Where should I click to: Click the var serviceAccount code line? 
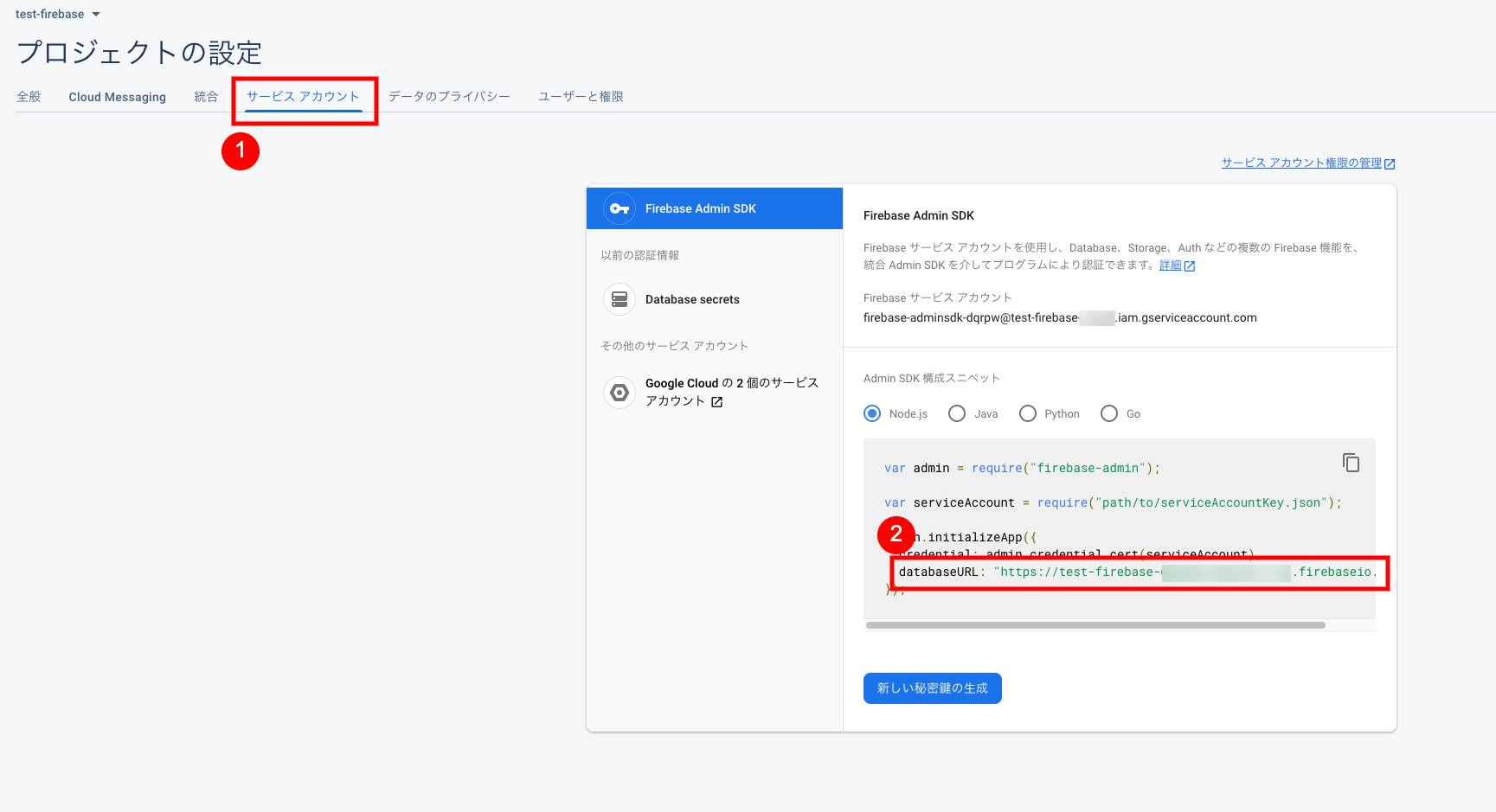pyautogui.click(x=1113, y=502)
